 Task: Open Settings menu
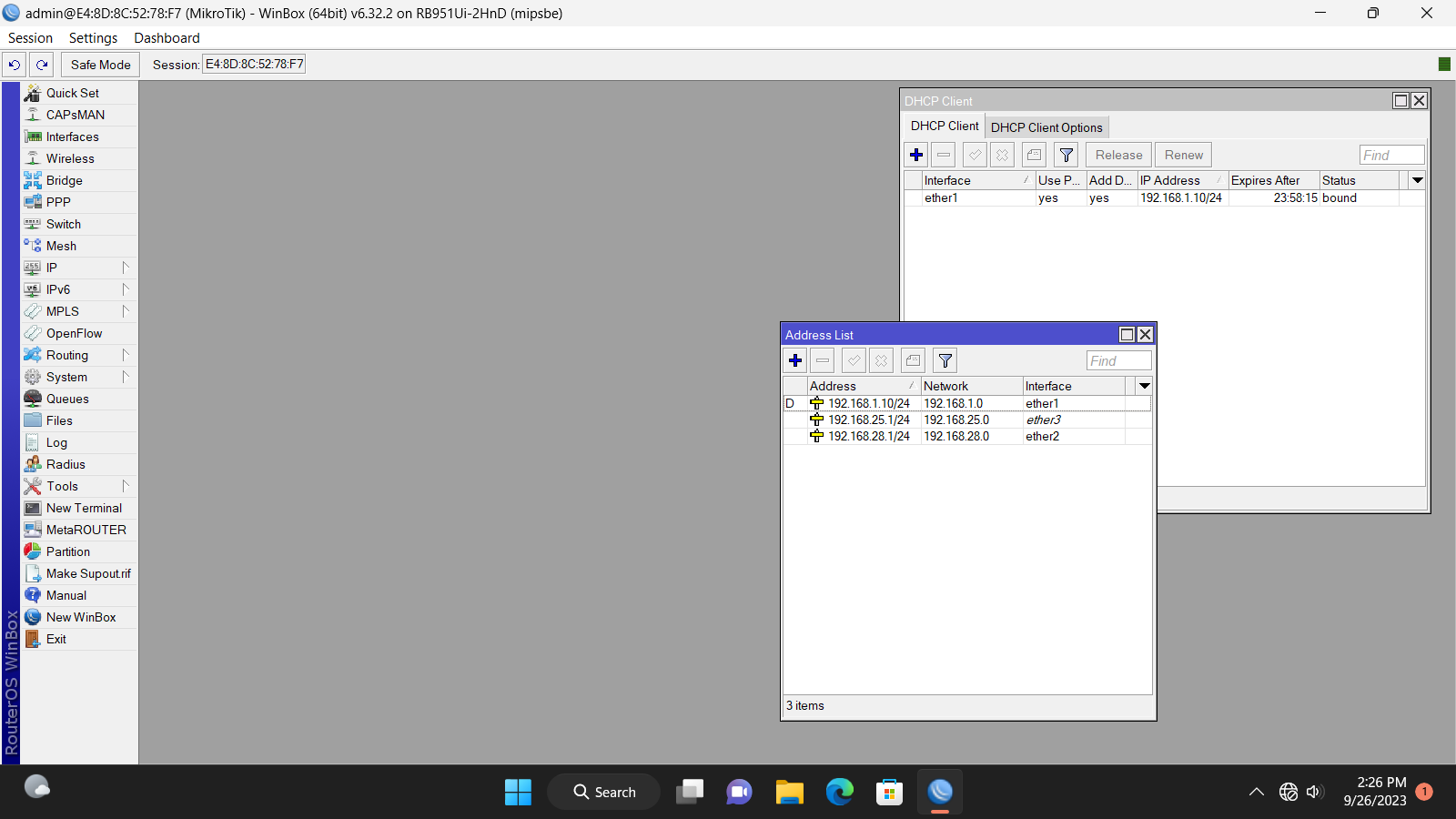pos(93,38)
